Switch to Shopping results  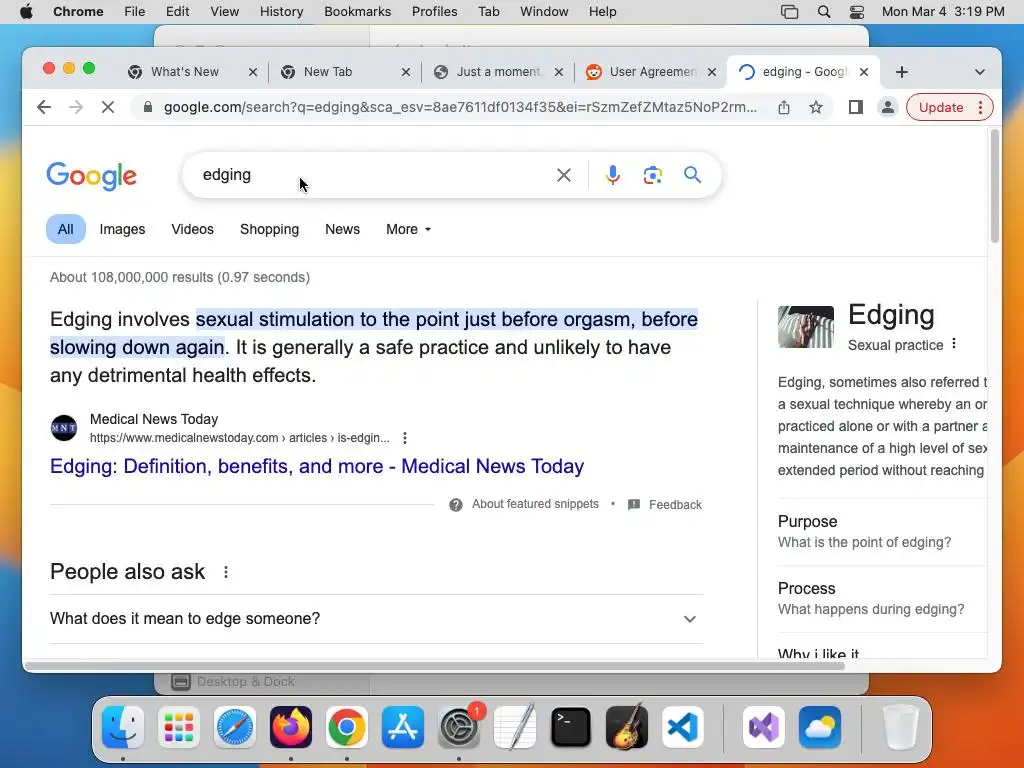pyautogui.click(x=269, y=229)
